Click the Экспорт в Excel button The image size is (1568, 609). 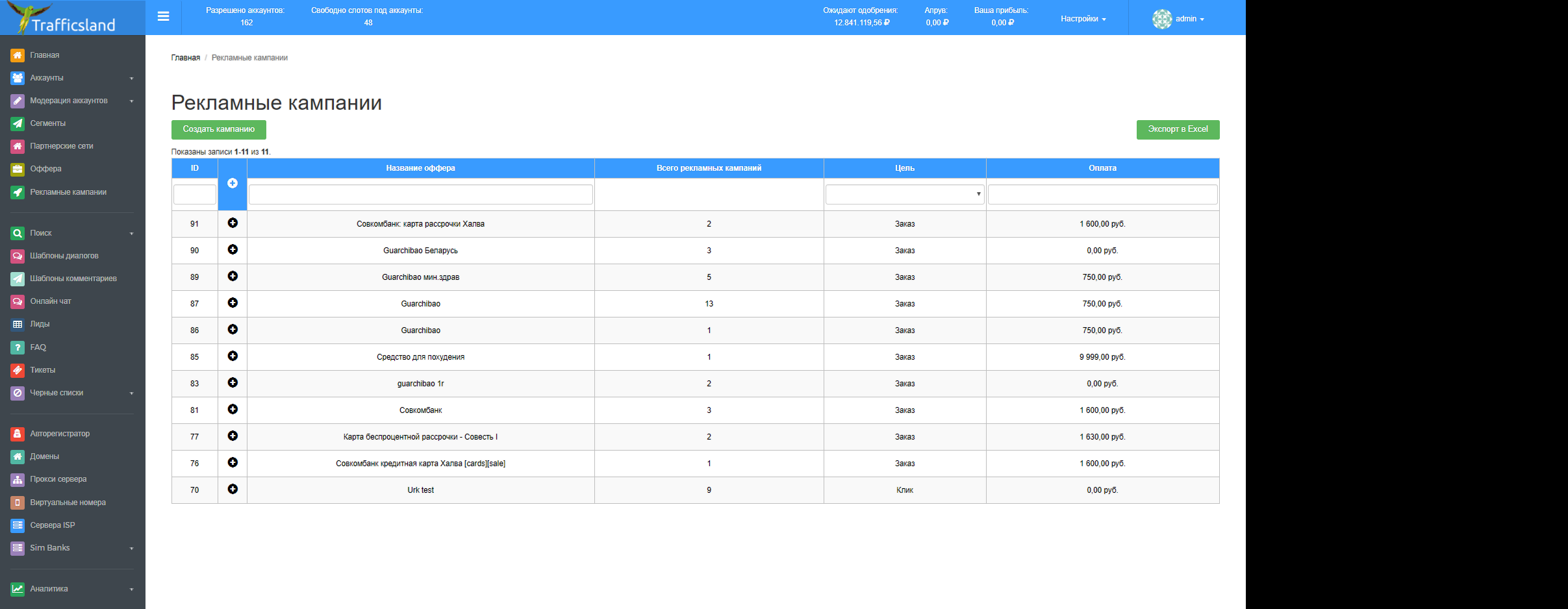pos(1178,129)
